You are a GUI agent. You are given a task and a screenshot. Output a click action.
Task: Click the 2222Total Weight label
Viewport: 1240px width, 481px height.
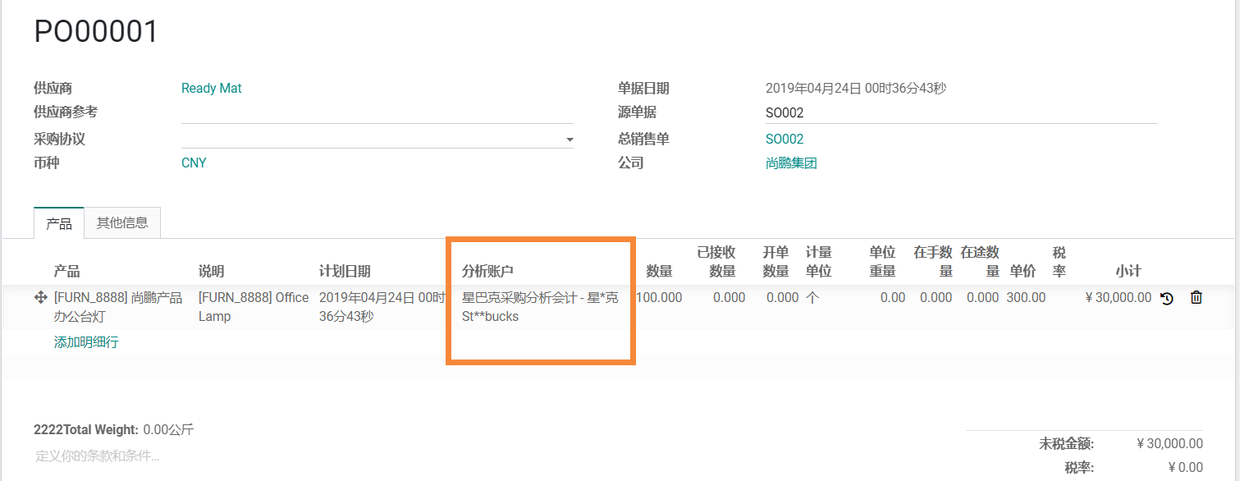[x=85, y=430]
